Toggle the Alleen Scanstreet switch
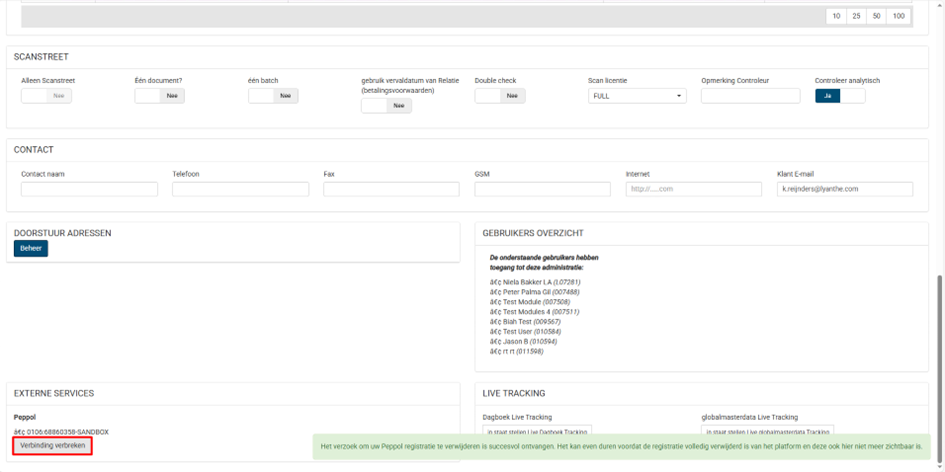Screen dimensions: 945x472 (46, 96)
